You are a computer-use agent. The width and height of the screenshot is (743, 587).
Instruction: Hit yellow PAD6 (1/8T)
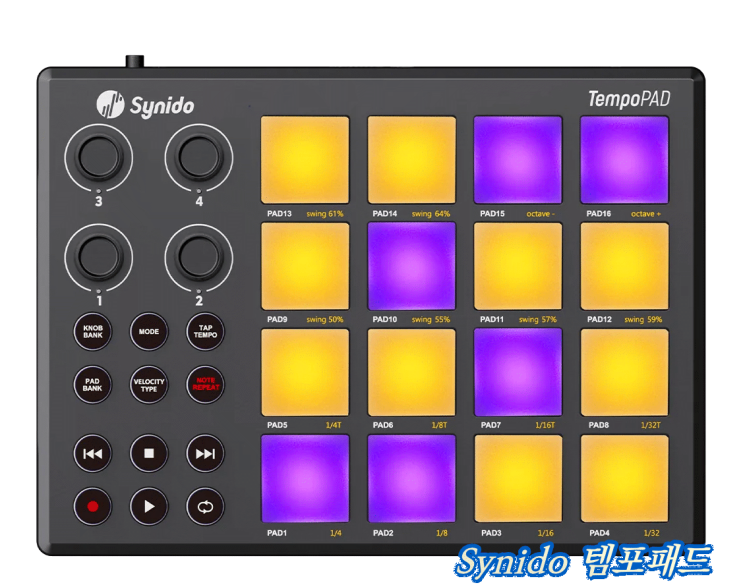[x=411, y=372]
